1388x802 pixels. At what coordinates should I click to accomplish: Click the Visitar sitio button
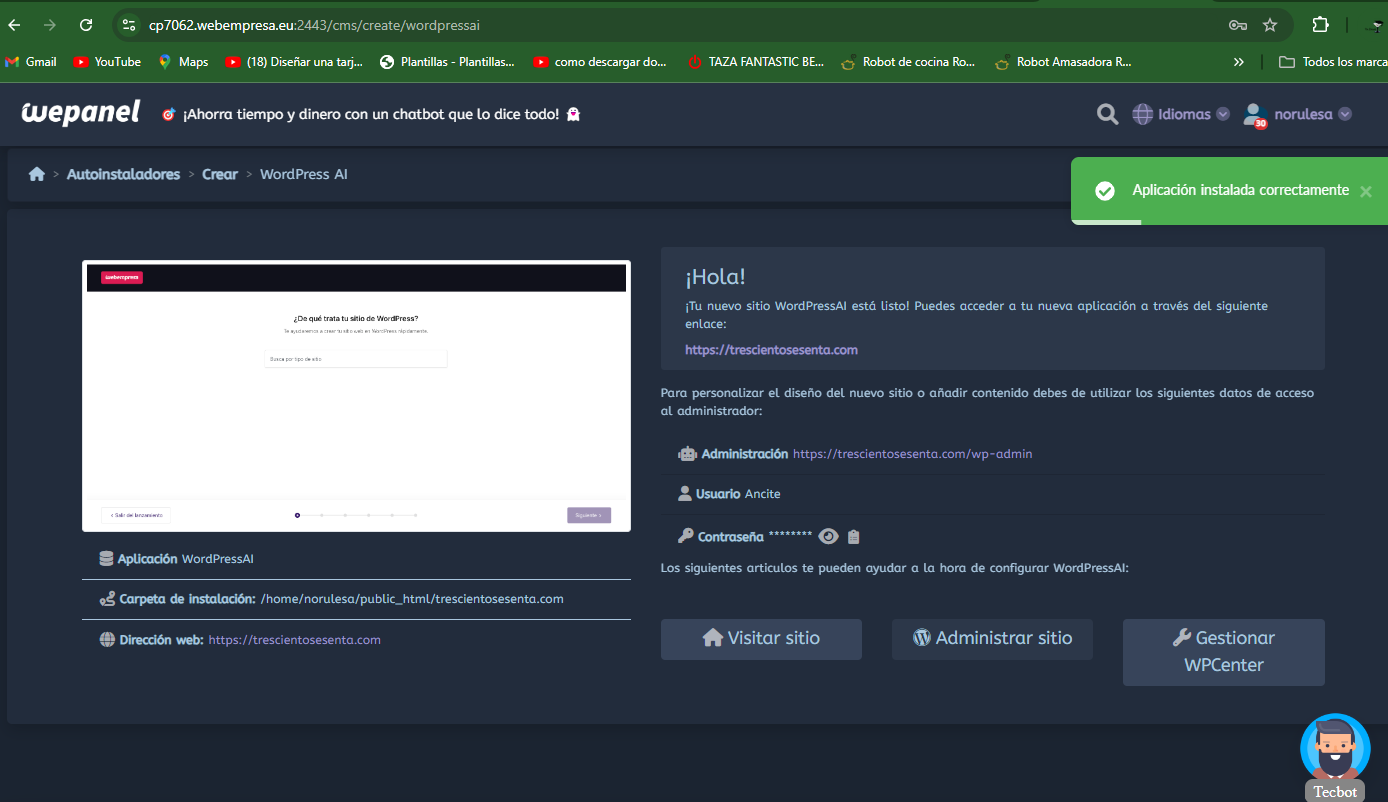(761, 639)
